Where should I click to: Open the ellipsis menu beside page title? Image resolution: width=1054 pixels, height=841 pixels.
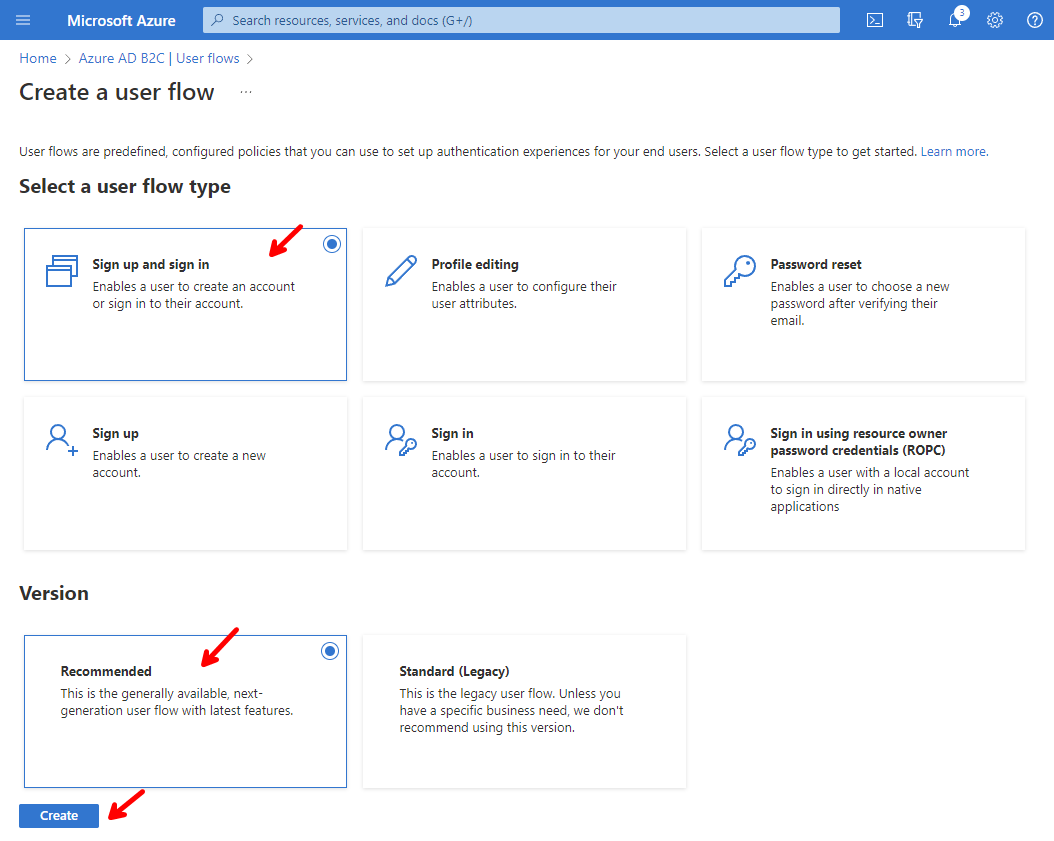point(246,92)
